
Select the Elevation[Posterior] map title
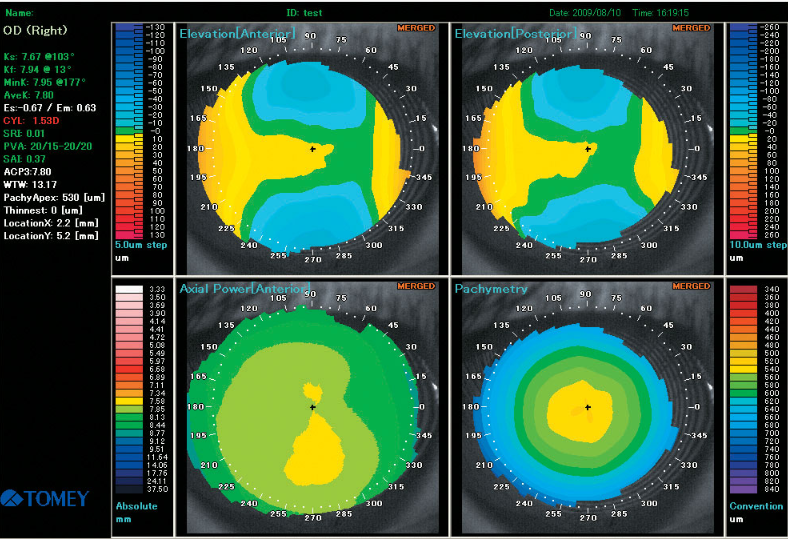coord(515,35)
